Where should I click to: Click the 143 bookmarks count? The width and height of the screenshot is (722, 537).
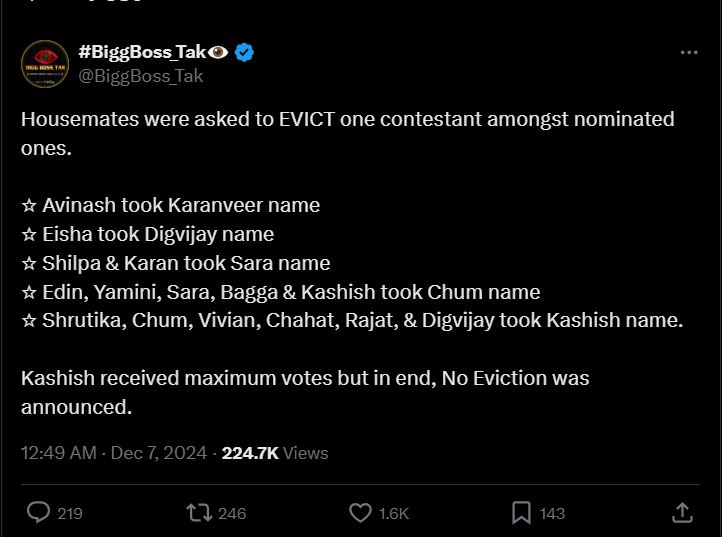[552, 514]
